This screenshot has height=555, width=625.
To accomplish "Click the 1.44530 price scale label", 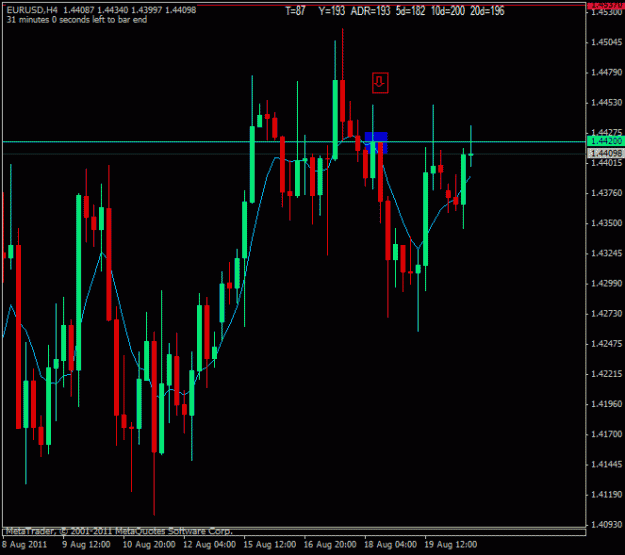I will pos(606,103).
